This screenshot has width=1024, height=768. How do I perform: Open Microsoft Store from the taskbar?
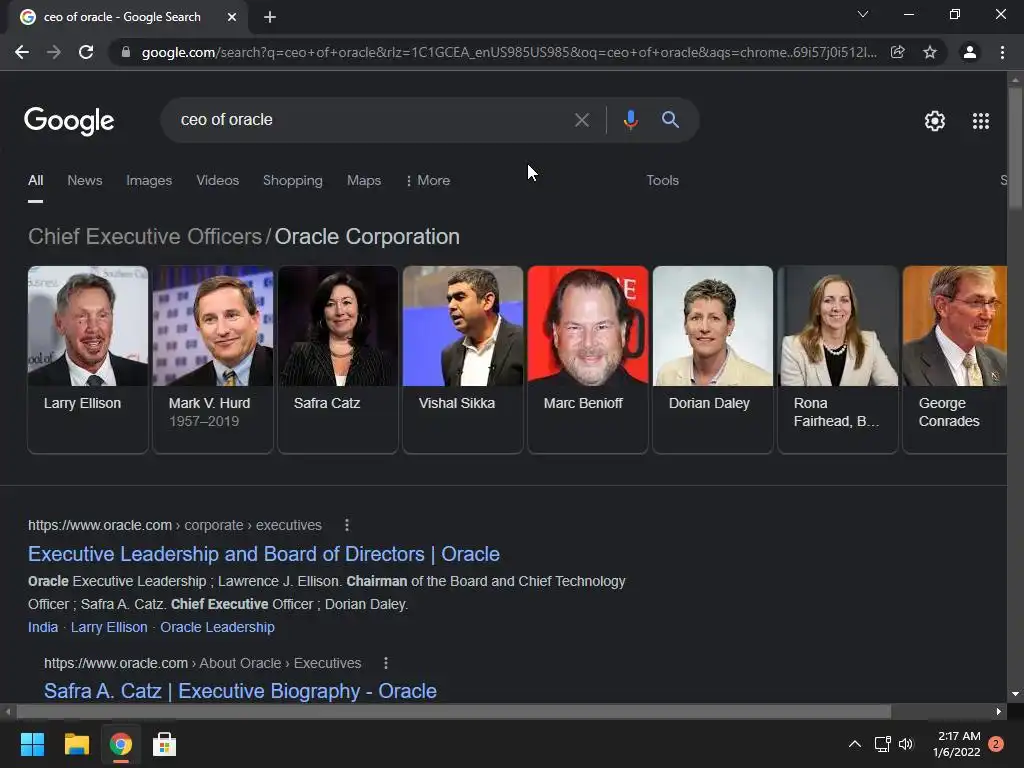(x=165, y=744)
